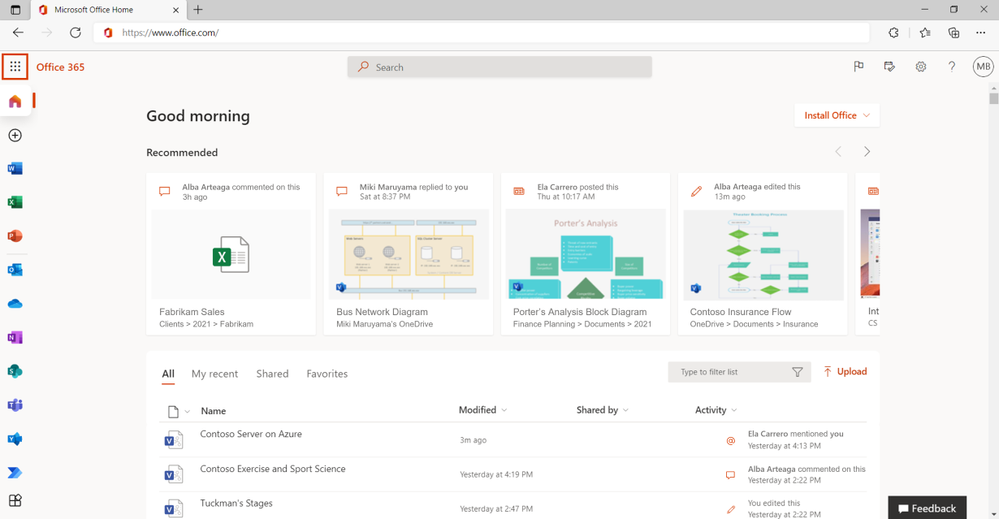This screenshot has width=999, height=519.
Task: Open browser extensions icon
Action: (x=894, y=32)
